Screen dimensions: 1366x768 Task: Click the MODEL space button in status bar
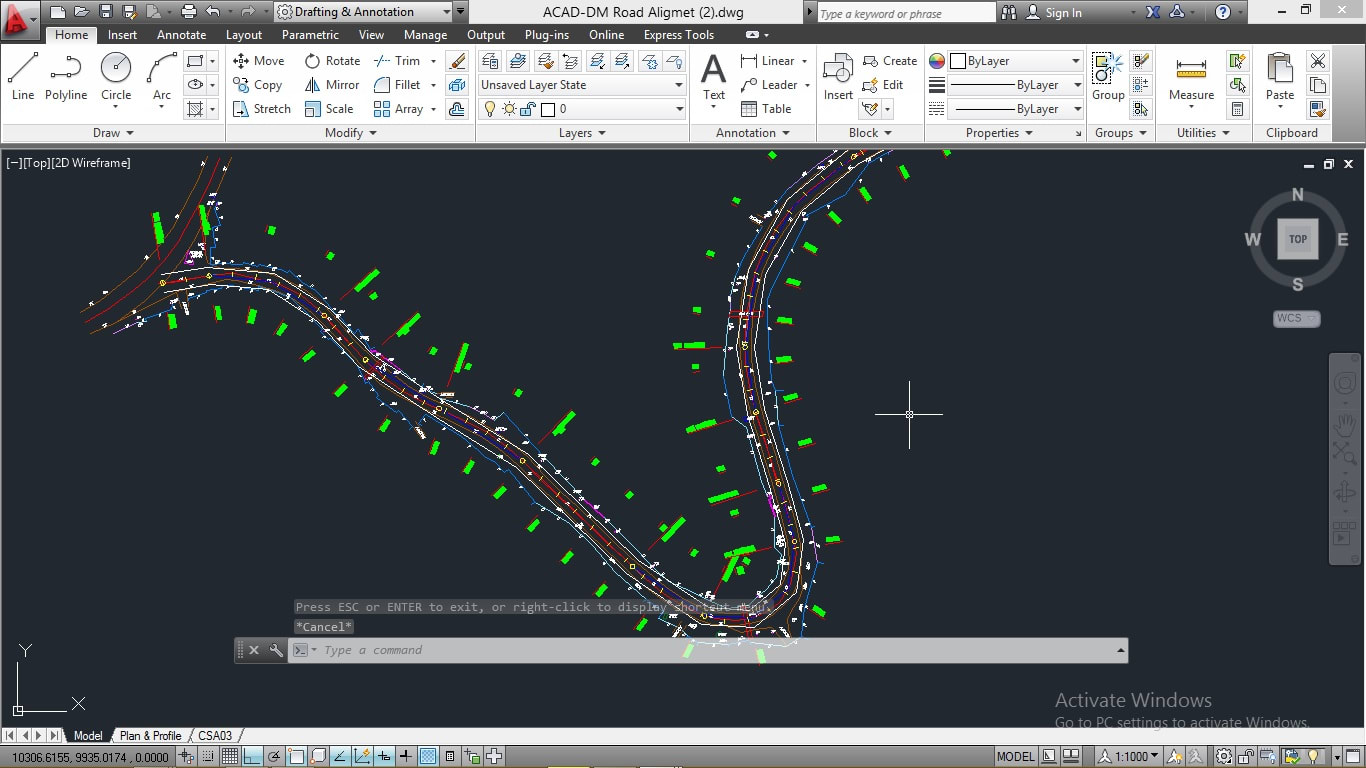pyautogui.click(x=1015, y=757)
